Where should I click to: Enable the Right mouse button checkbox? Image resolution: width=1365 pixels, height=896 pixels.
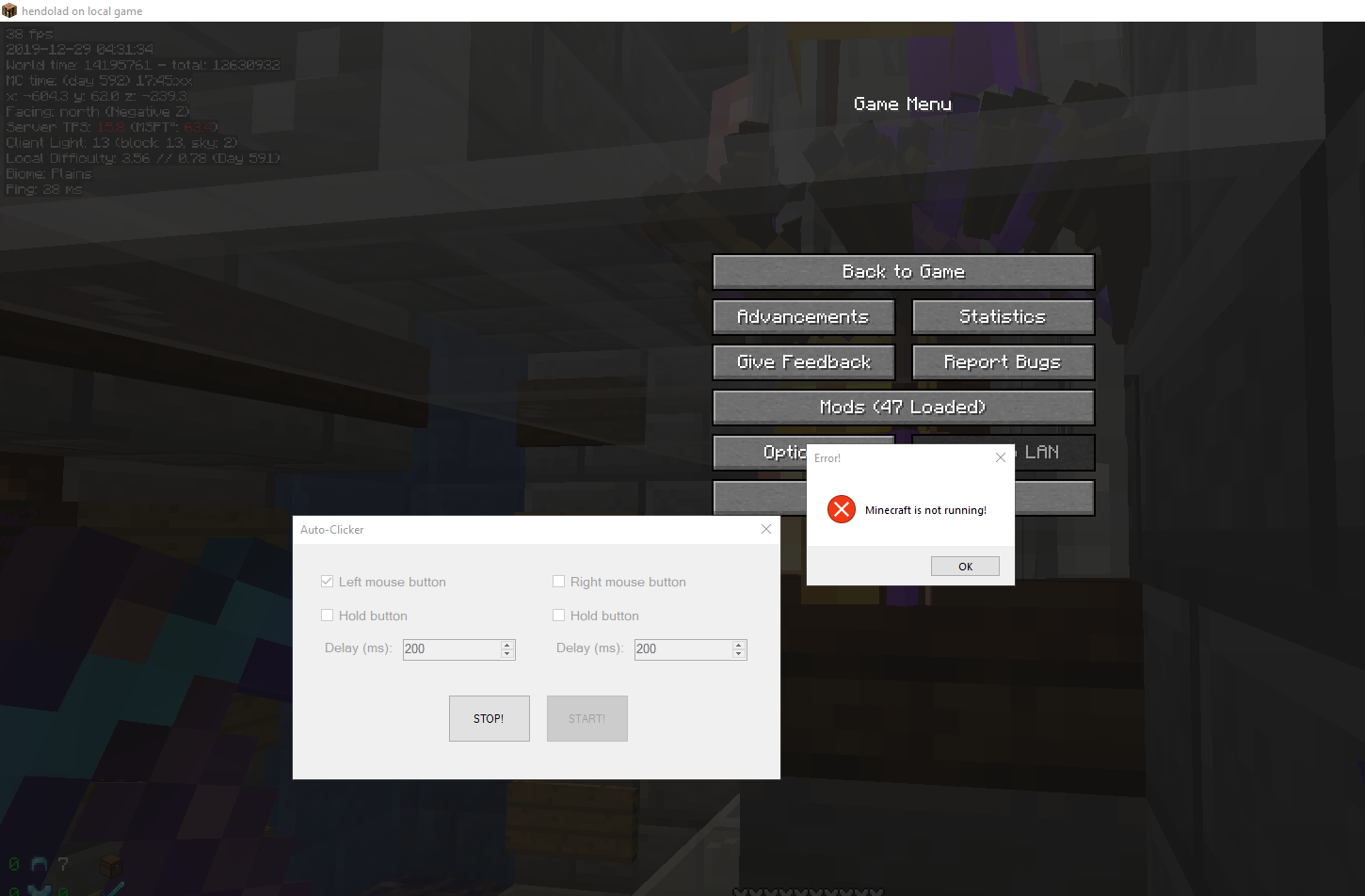point(558,582)
